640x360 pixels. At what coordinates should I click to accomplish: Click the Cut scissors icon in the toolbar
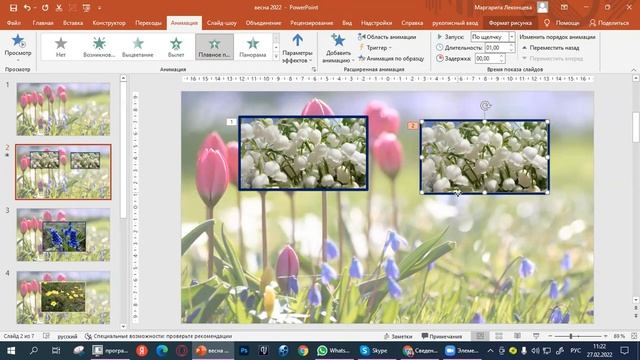pos(59,8)
